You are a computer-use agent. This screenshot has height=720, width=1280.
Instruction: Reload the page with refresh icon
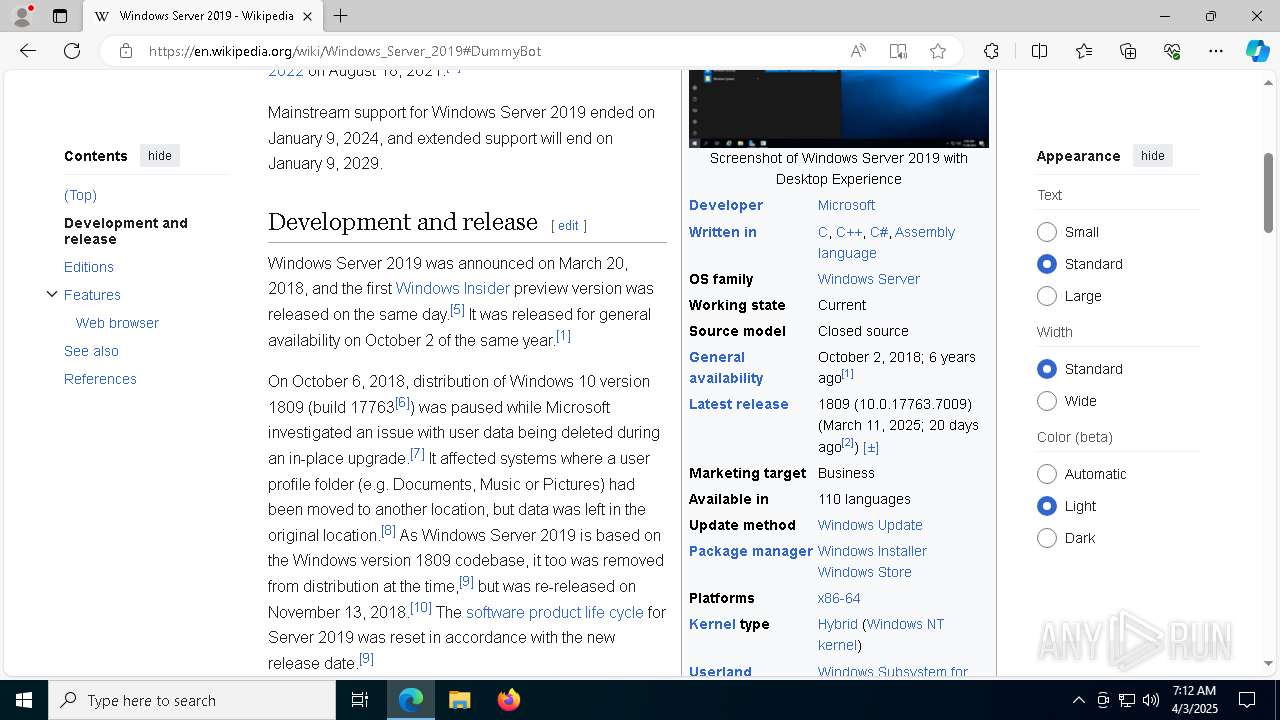click(x=72, y=51)
